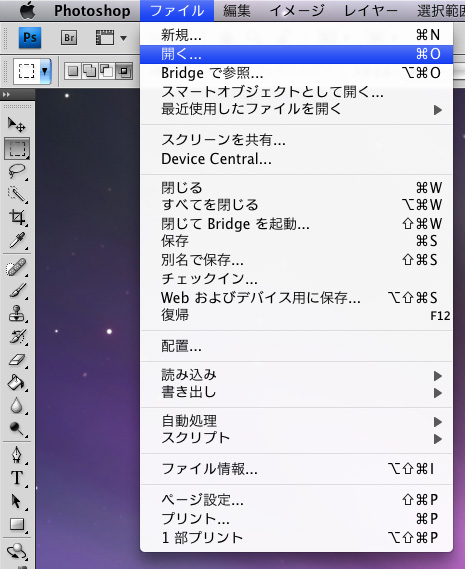Choose Subtract from selection mode

(x=106, y=71)
